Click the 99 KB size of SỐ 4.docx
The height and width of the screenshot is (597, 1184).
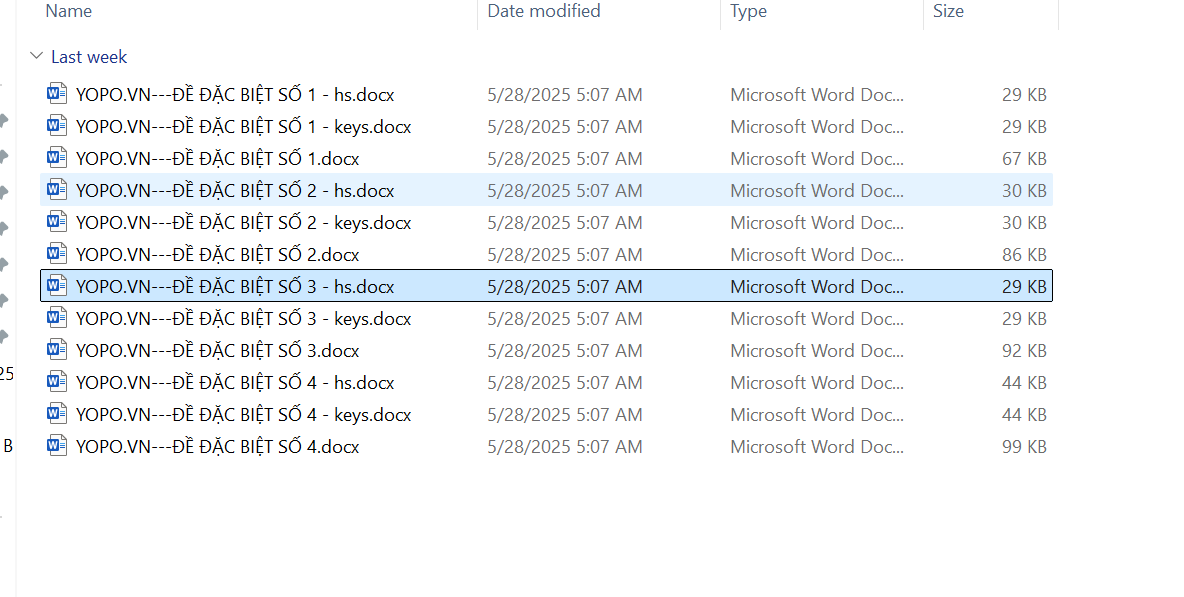click(x=1024, y=447)
